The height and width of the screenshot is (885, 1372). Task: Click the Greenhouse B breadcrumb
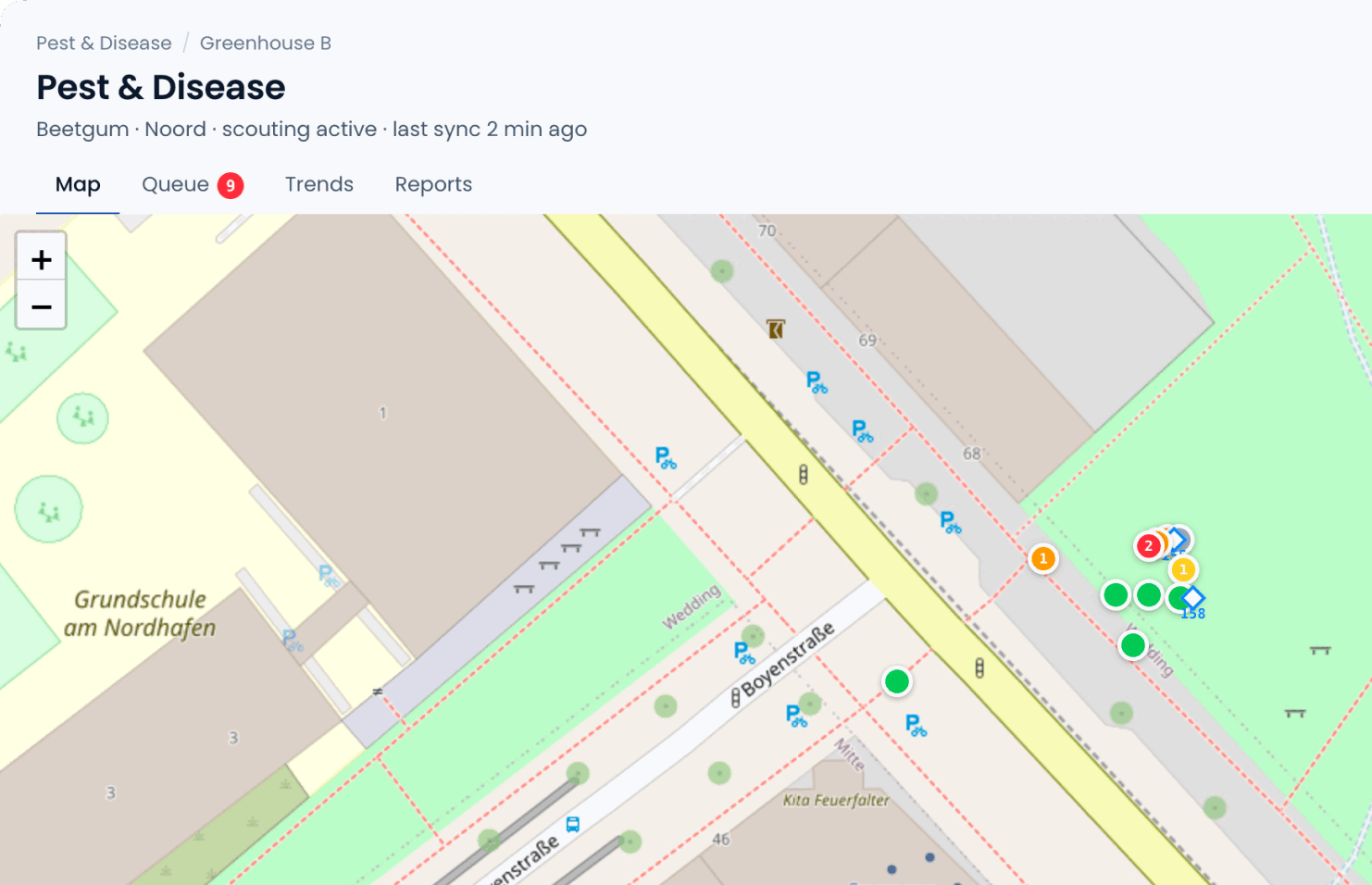point(266,44)
